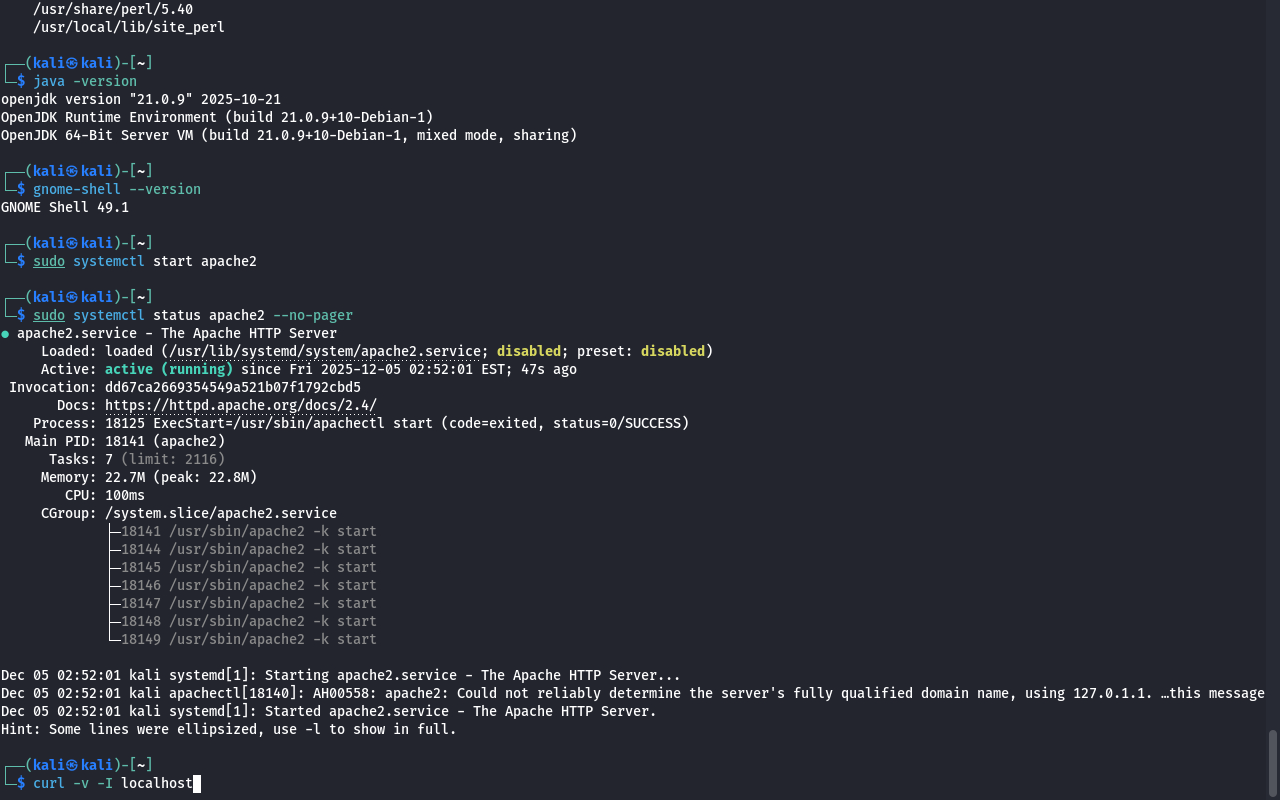Click the /usr/local/lib/site_perl path
This screenshot has height=800, width=1280.
click(128, 27)
